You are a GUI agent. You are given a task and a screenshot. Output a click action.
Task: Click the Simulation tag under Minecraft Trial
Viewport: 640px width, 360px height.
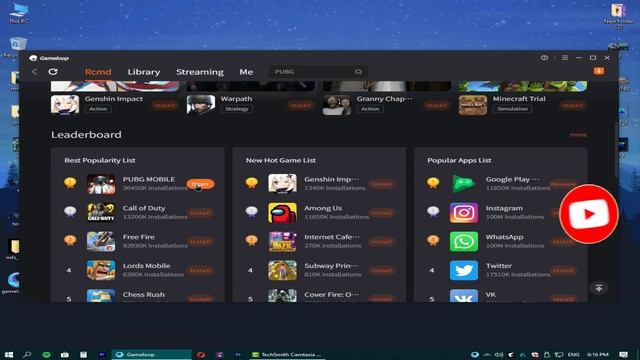[x=512, y=109]
